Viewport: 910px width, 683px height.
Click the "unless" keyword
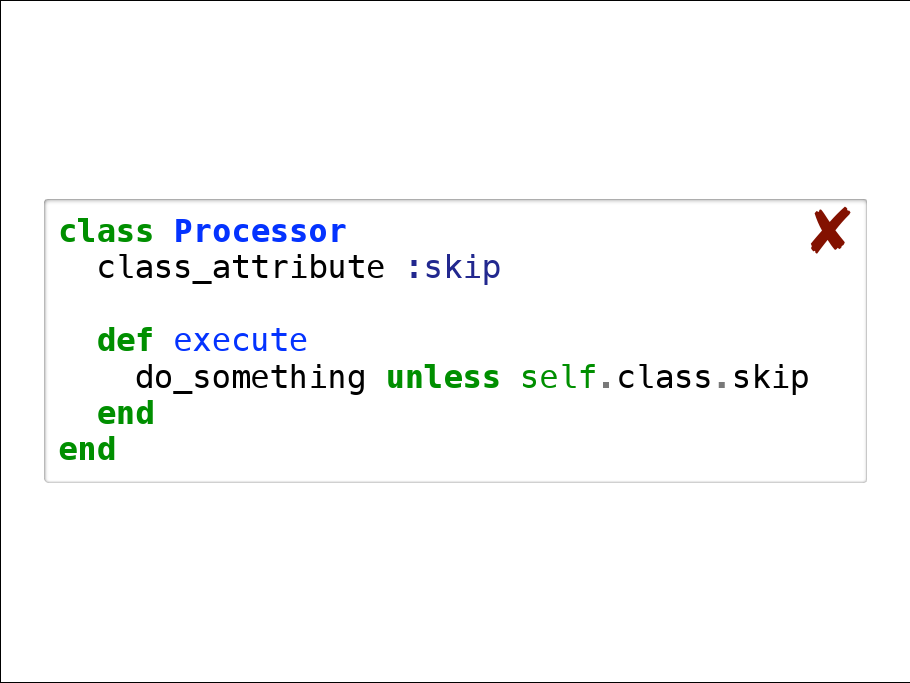coord(442,378)
